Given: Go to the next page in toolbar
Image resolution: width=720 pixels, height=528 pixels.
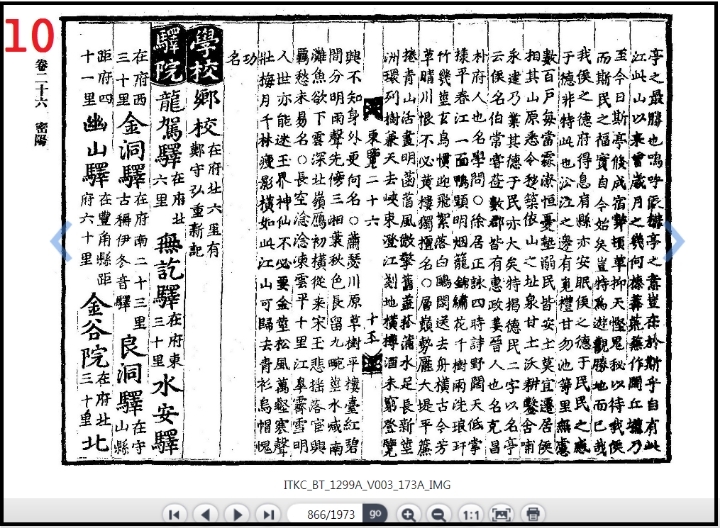Looking at the screenshot, I should [x=237, y=515].
